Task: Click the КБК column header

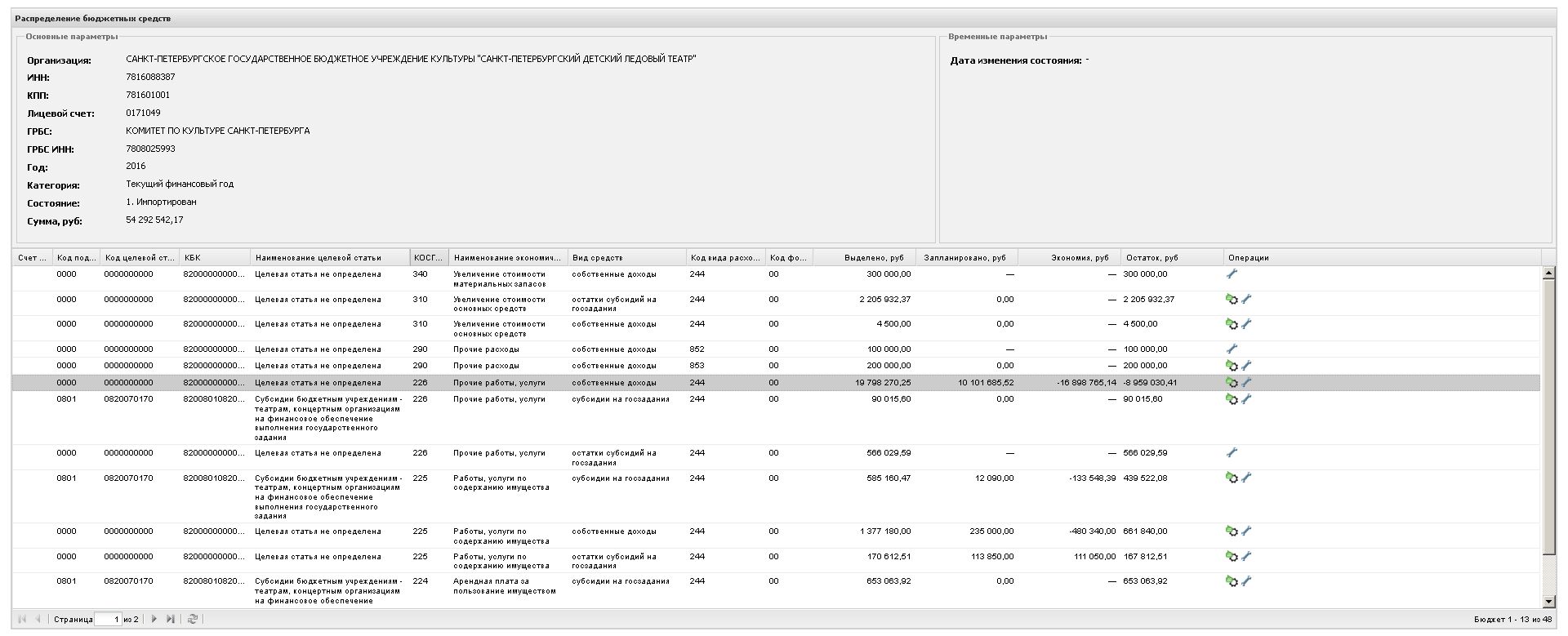Action: pyautogui.click(x=214, y=257)
